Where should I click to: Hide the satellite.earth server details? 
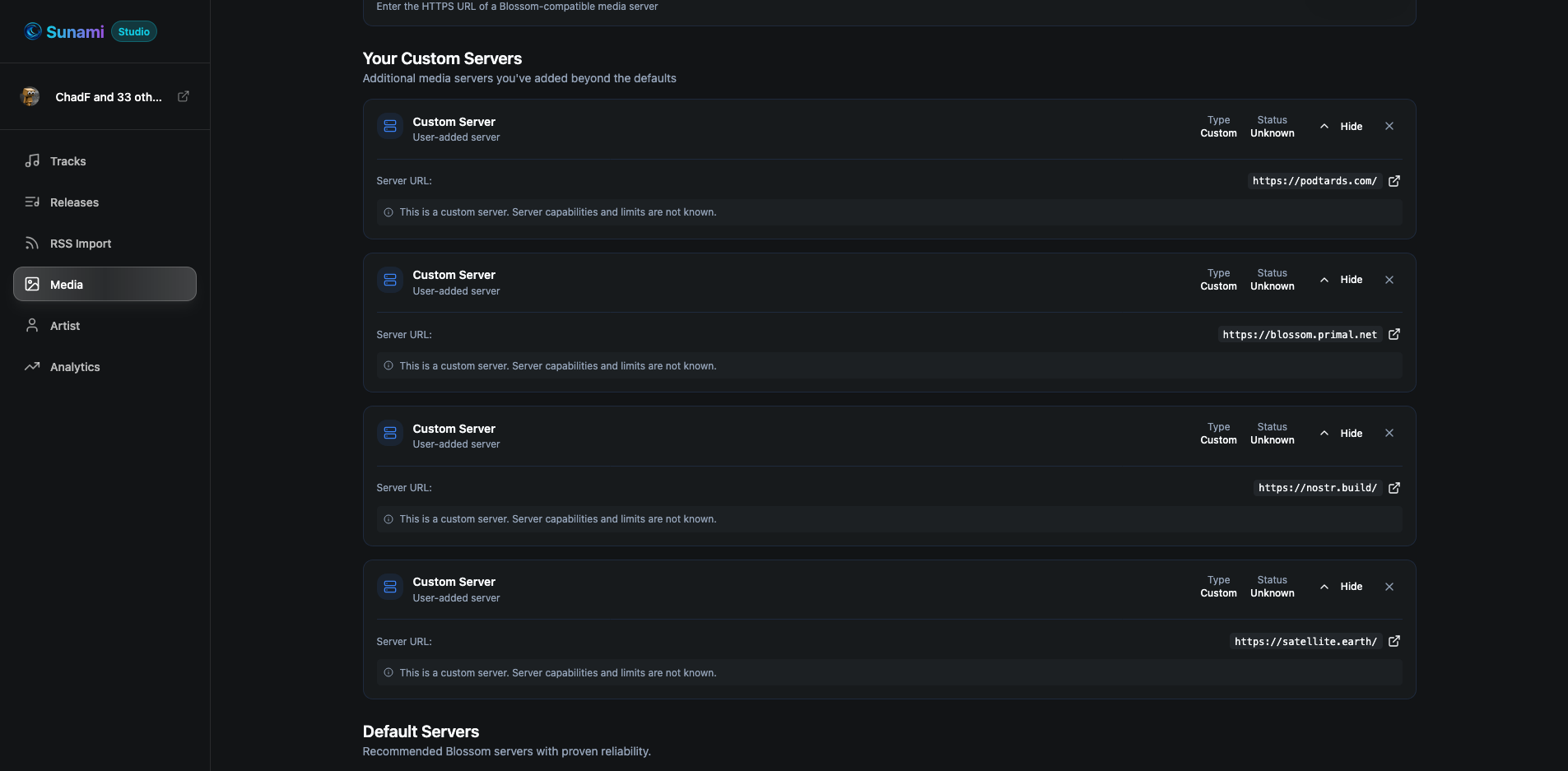(1342, 587)
